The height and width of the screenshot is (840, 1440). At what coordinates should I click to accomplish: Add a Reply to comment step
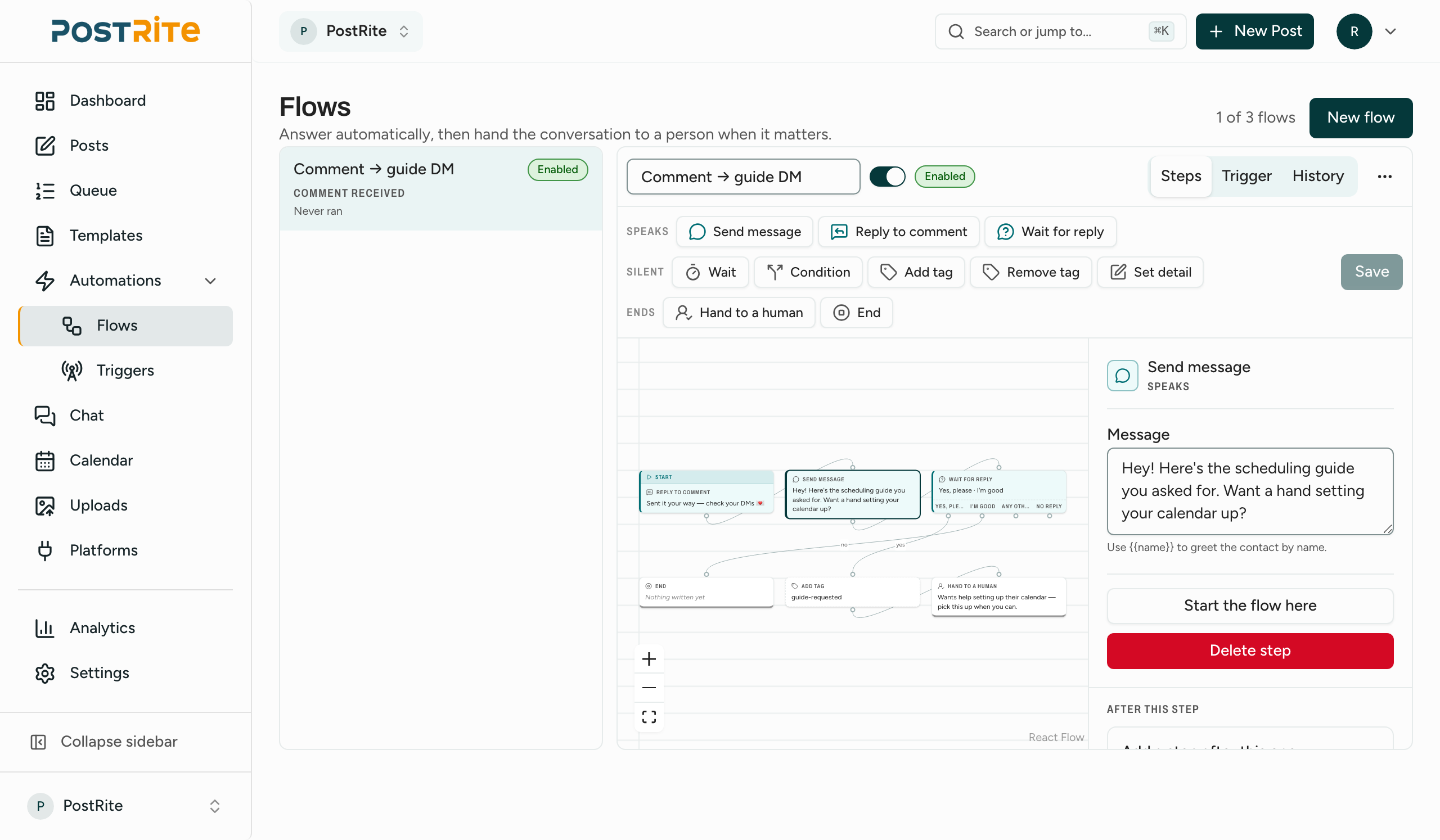pos(898,232)
